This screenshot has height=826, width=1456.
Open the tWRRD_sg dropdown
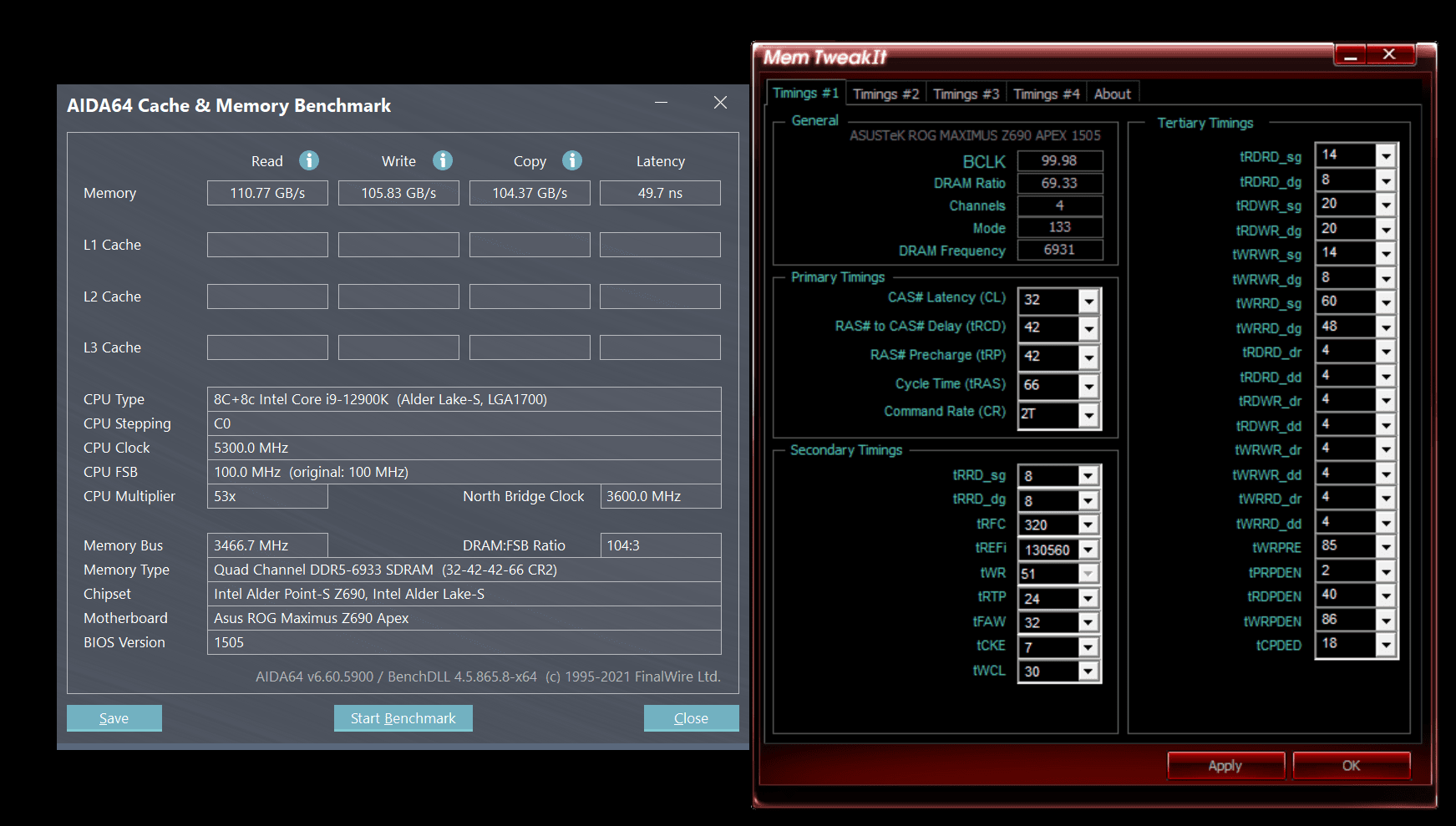1386,302
